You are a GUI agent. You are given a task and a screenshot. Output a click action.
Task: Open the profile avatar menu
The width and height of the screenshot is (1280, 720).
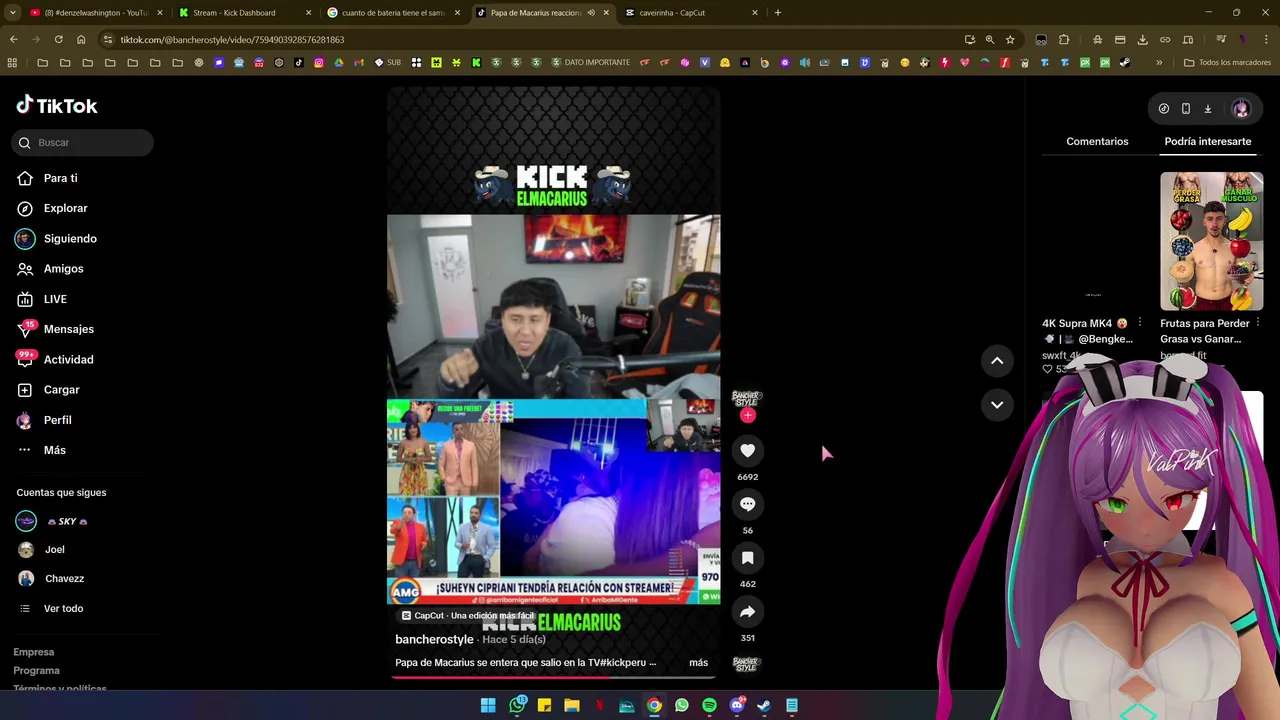[x=1241, y=109]
